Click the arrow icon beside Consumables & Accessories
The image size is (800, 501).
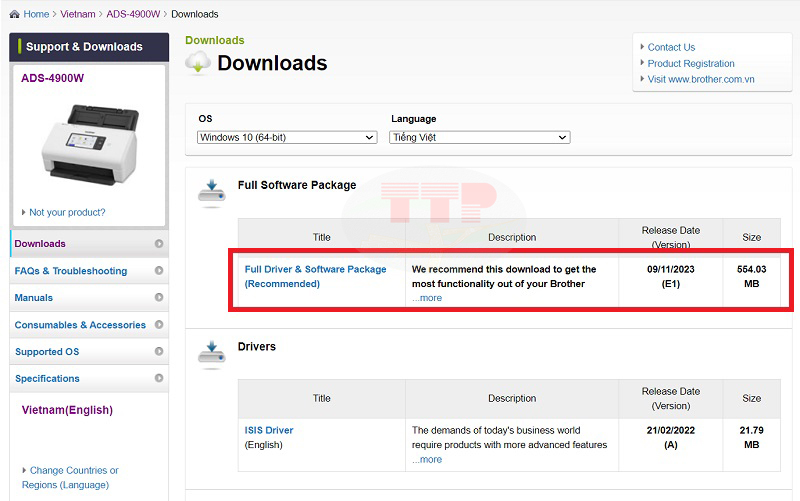tap(159, 325)
